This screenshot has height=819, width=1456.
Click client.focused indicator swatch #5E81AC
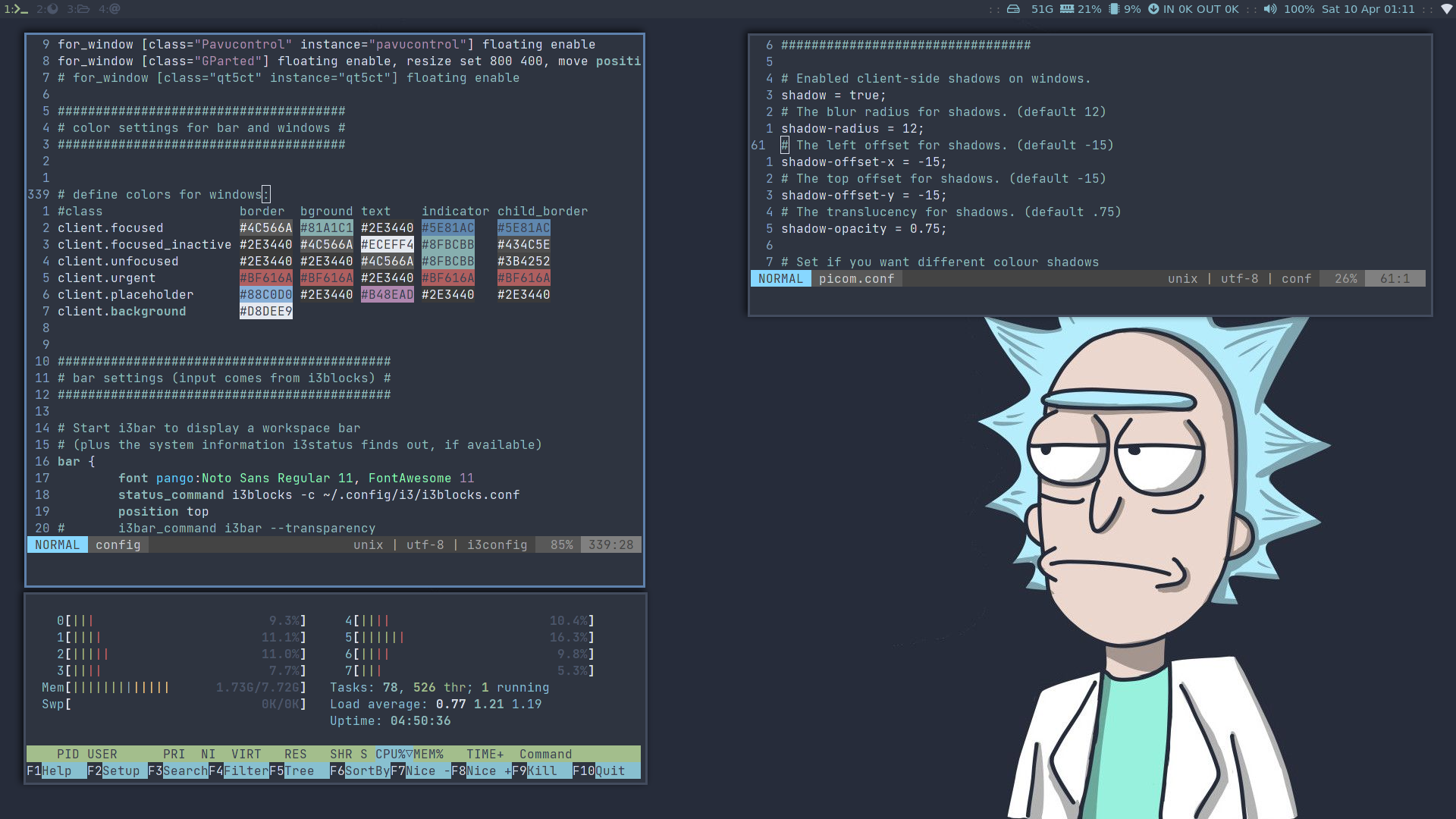tap(447, 228)
